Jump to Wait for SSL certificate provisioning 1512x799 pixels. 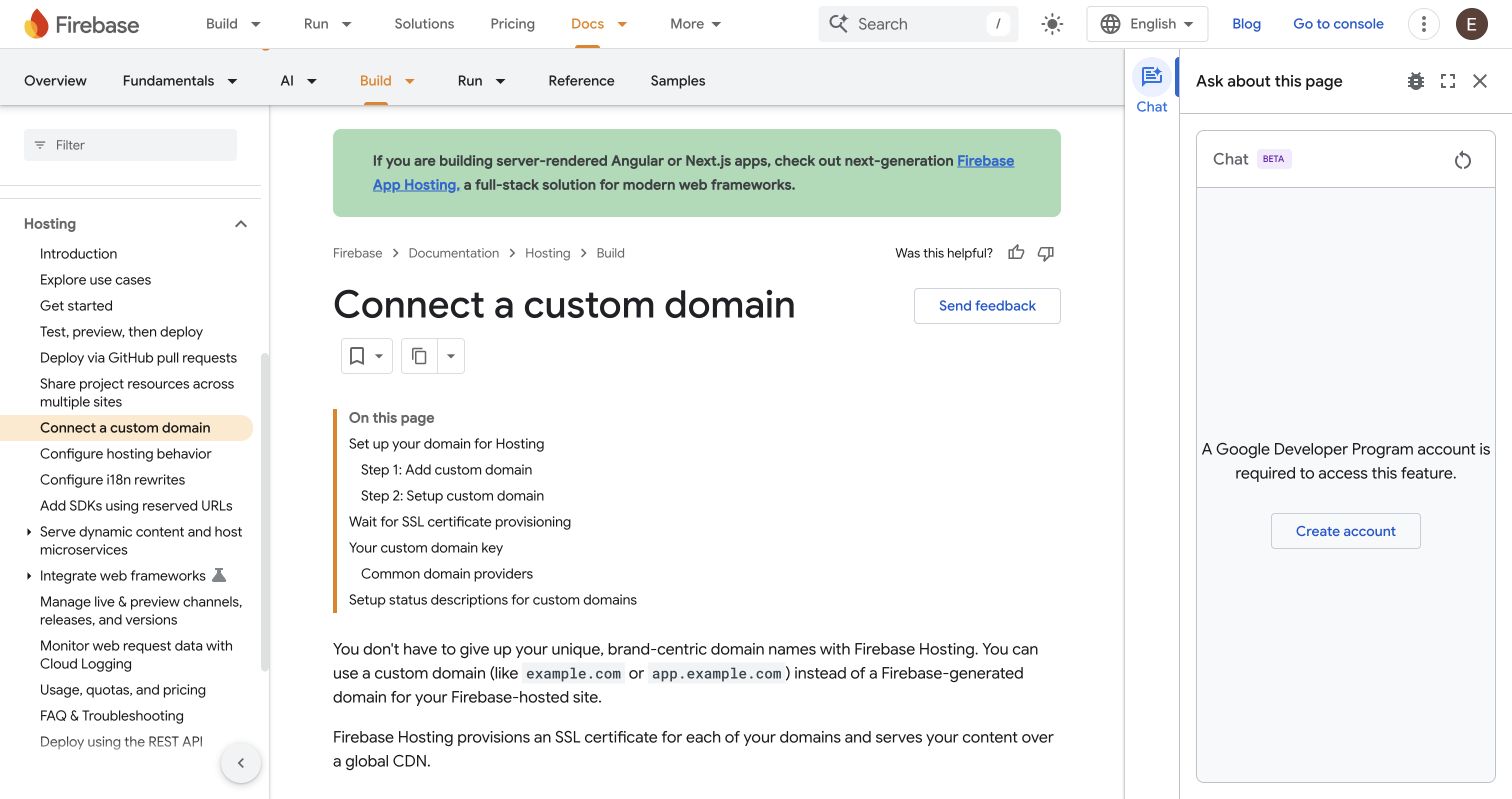pyautogui.click(x=460, y=522)
